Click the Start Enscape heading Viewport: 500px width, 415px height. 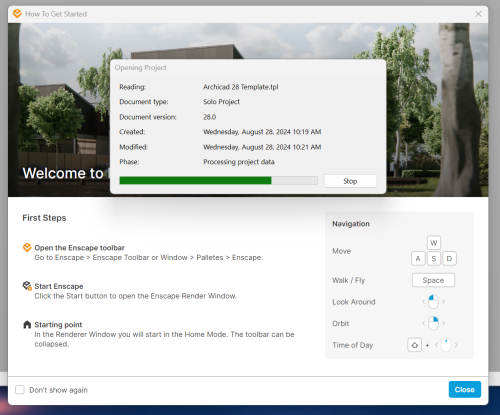(59, 286)
